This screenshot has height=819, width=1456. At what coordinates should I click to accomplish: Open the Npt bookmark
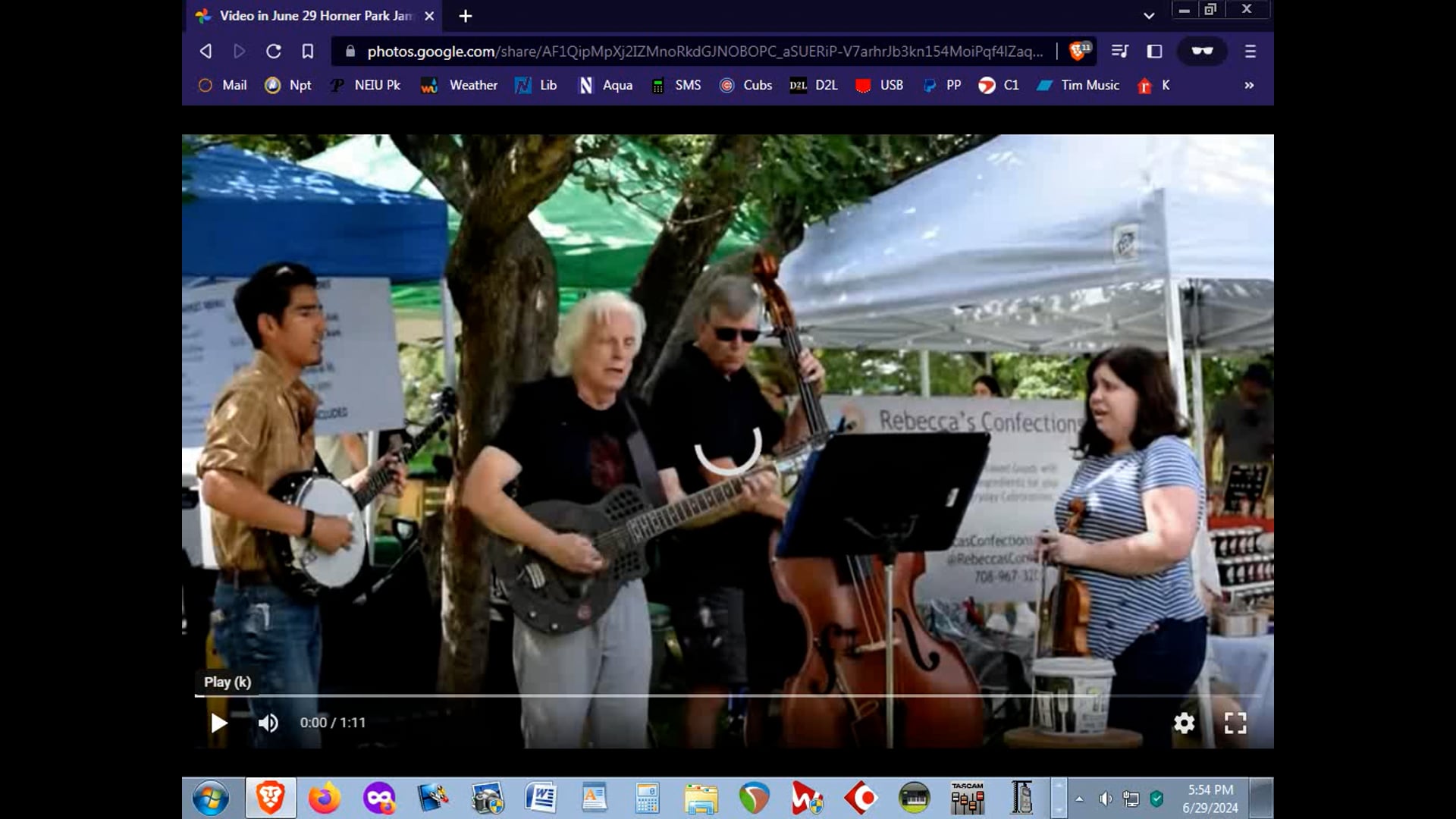287,85
